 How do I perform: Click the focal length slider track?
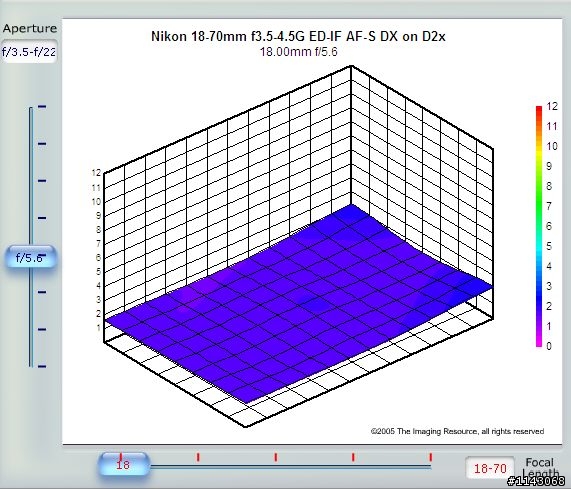291,466
